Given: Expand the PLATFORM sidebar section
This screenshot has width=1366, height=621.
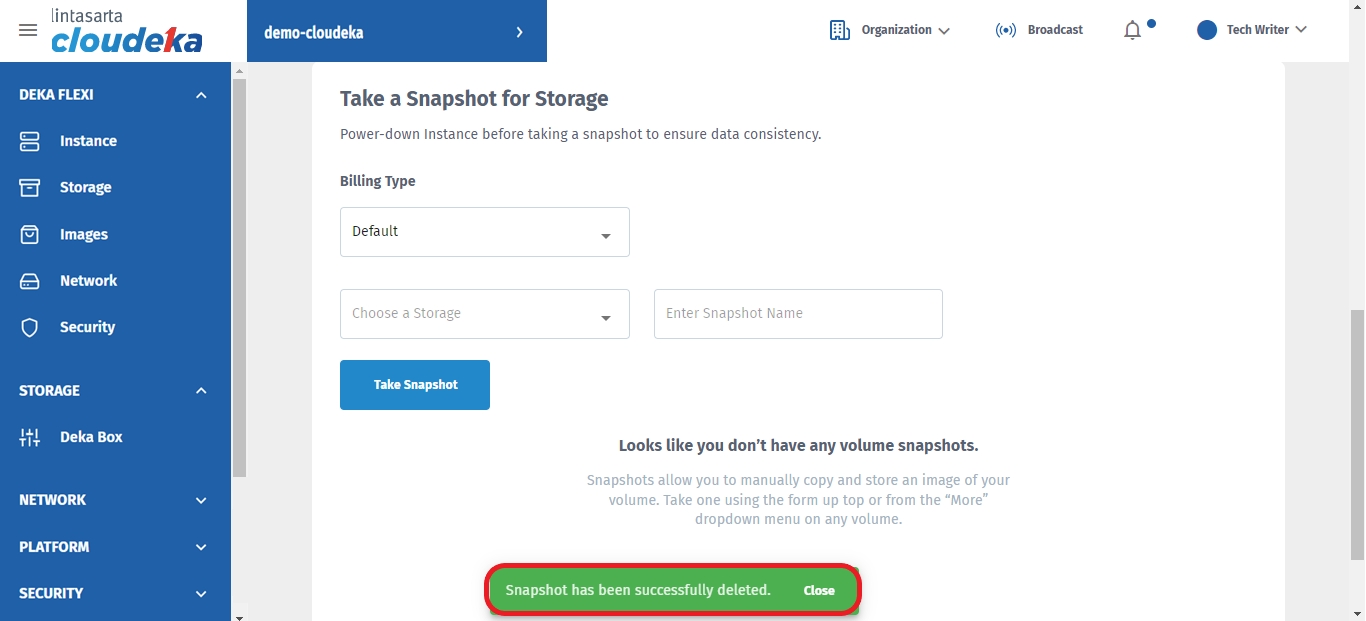Looking at the screenshot, I should coord(201,547).
